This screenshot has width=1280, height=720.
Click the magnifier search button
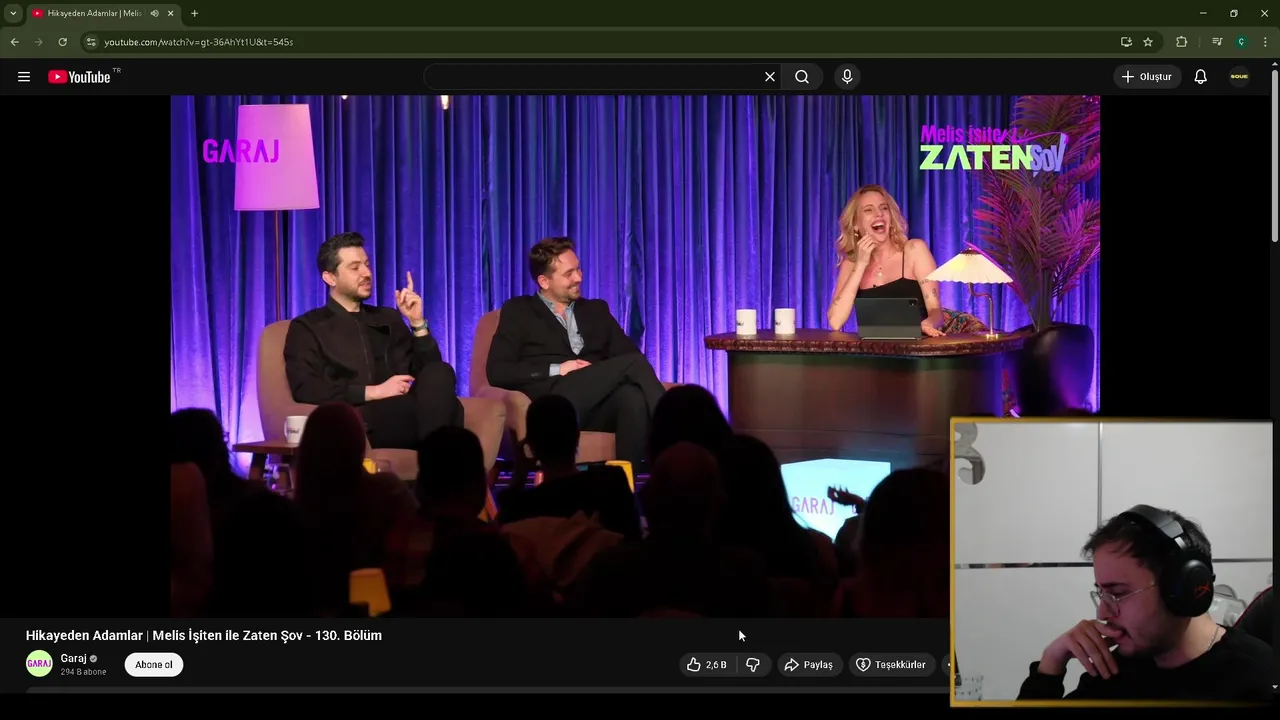coord(802,77)
